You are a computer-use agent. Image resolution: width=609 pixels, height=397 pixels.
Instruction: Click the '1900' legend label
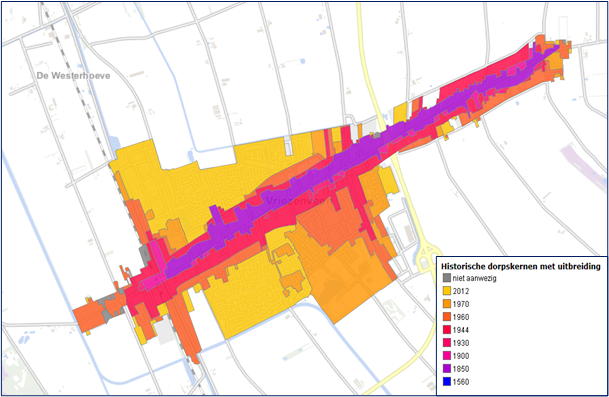(461, 356)
